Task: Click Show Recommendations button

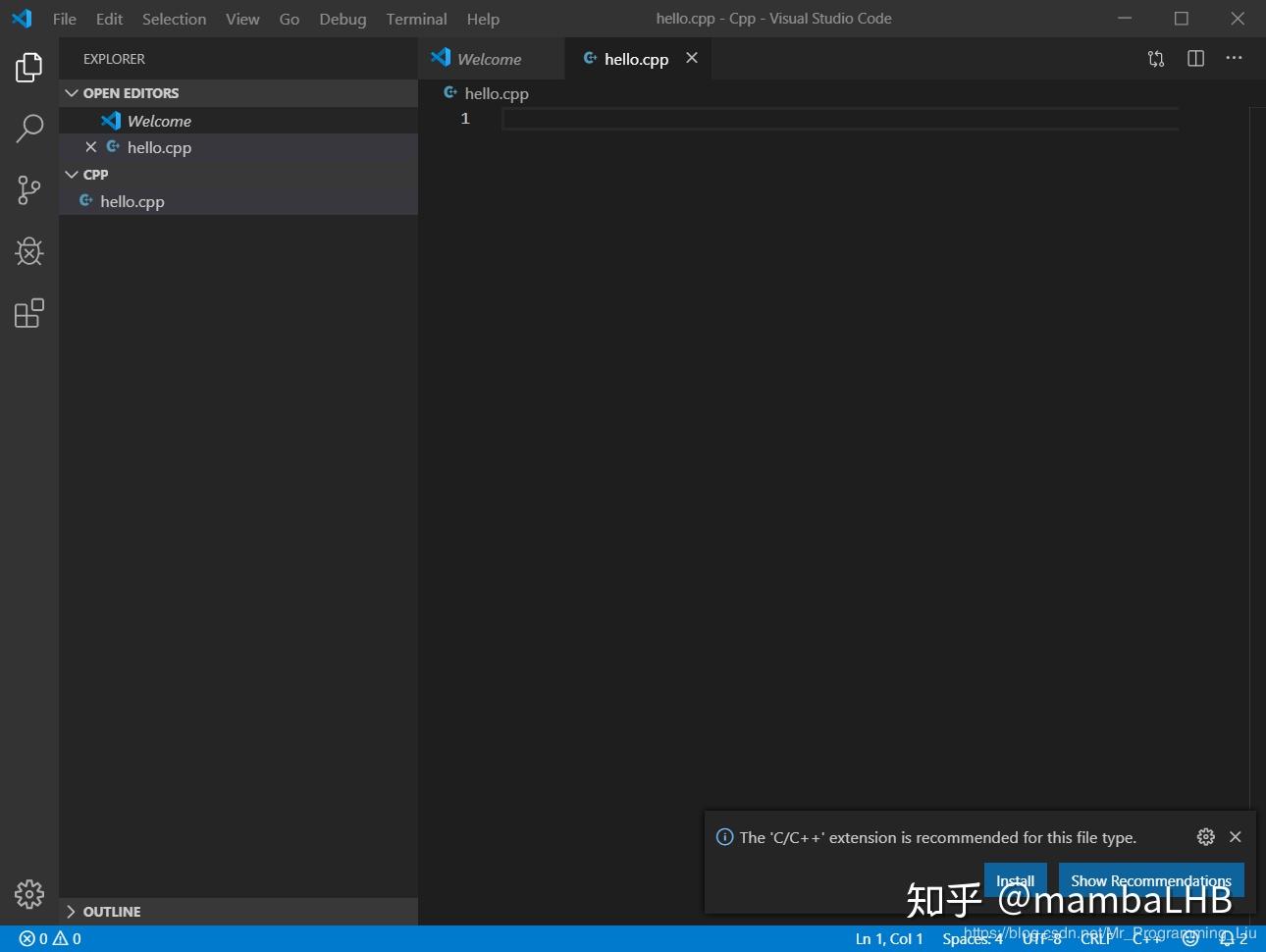Action: click(1150, 880)
